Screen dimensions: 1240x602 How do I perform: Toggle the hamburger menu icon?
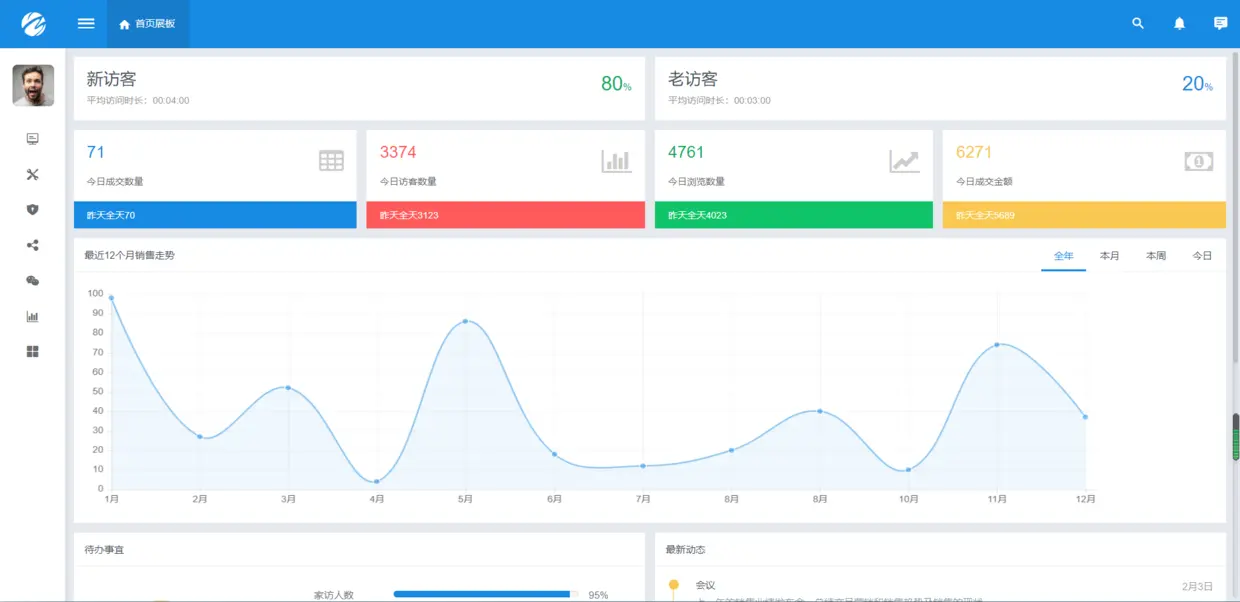pos(86,23)
